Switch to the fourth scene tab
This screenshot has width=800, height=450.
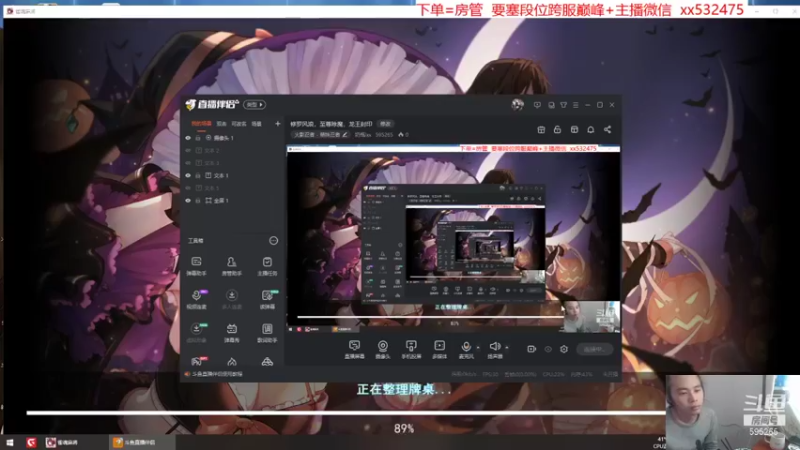257,123
